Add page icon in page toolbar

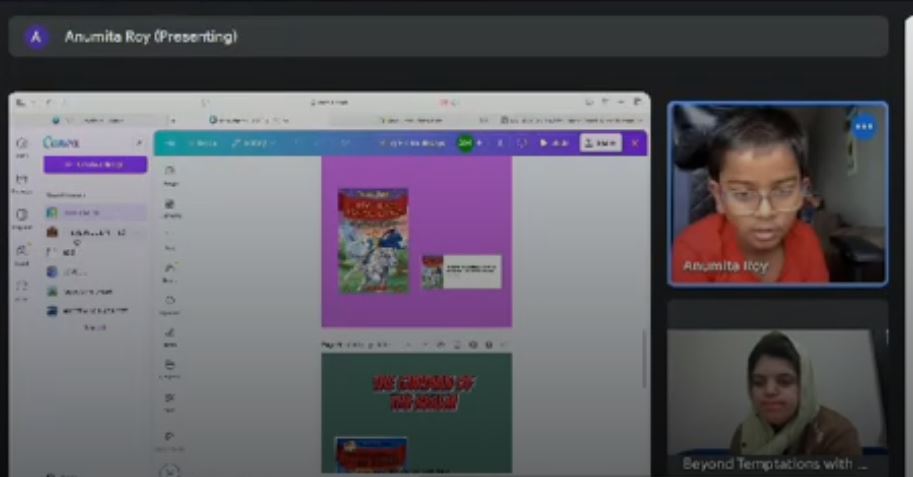[490, 345]
